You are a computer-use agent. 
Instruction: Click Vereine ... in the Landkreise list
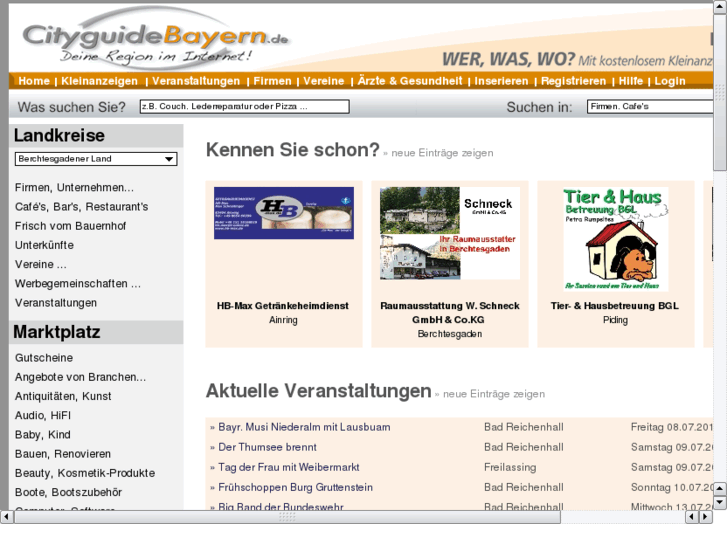pos(41,265)
